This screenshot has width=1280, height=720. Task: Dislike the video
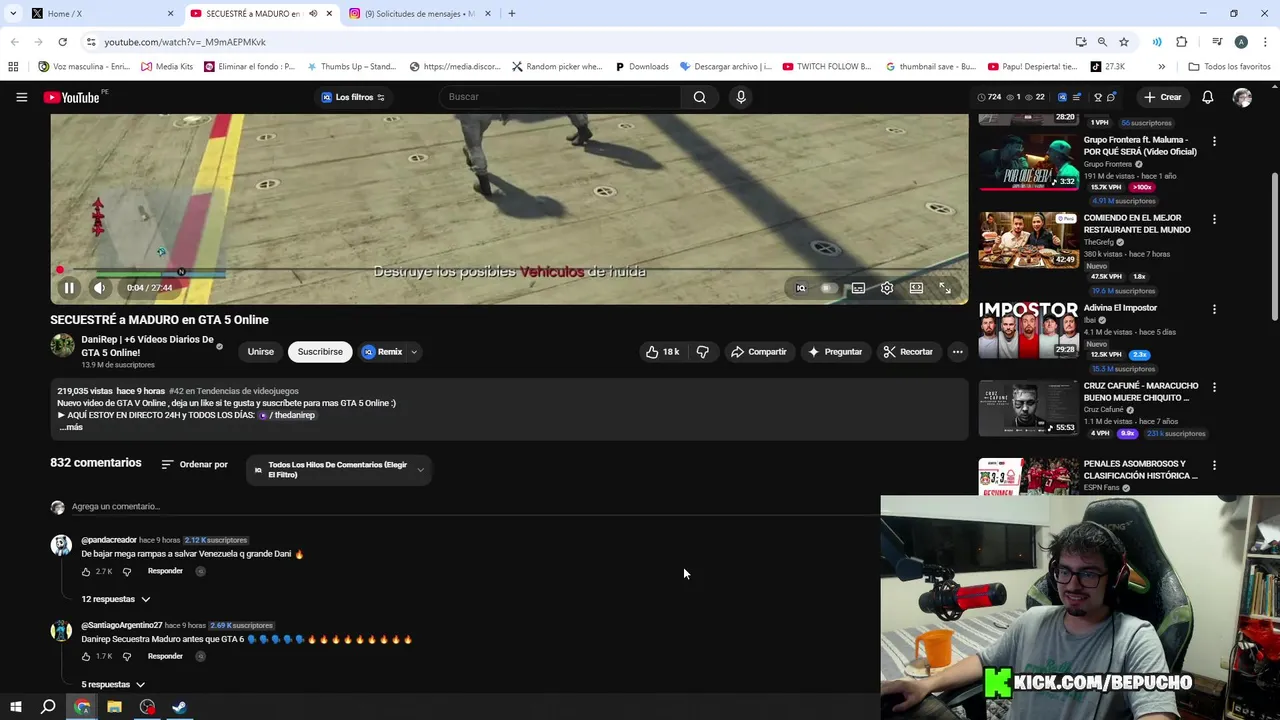point(702,352)
